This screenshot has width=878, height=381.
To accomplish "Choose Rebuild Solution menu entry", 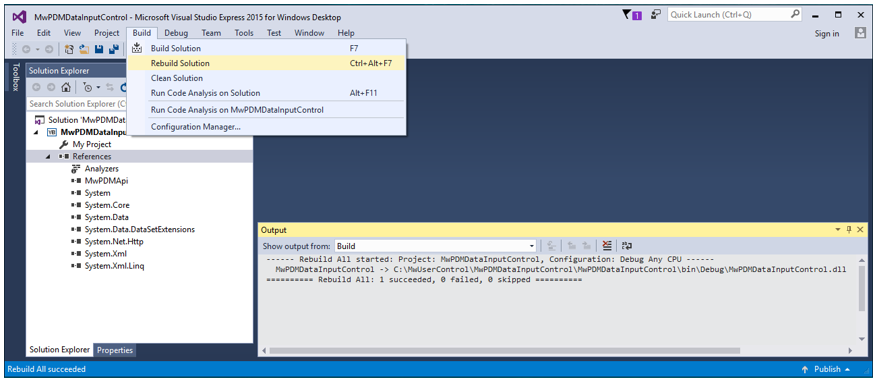I will click(x=267, y=63).
